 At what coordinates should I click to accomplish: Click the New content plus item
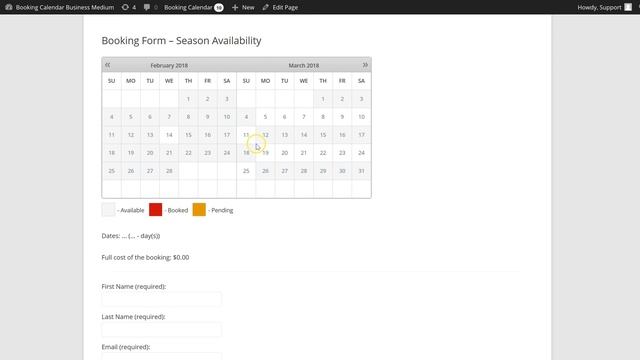(x=243, y=7)
